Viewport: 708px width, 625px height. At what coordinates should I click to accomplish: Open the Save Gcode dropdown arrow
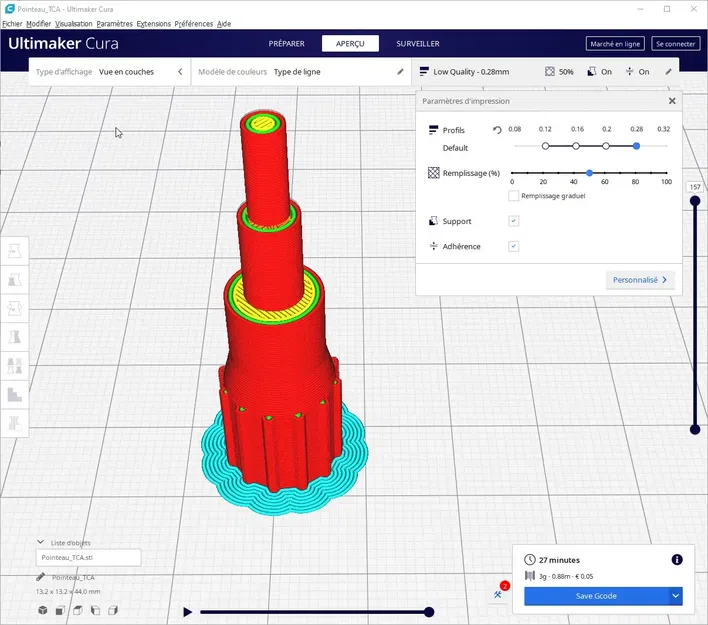(x=675, y=596)
